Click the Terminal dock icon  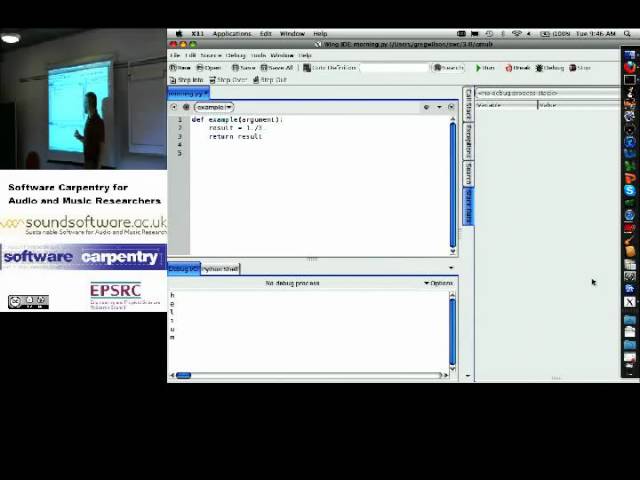629,79
